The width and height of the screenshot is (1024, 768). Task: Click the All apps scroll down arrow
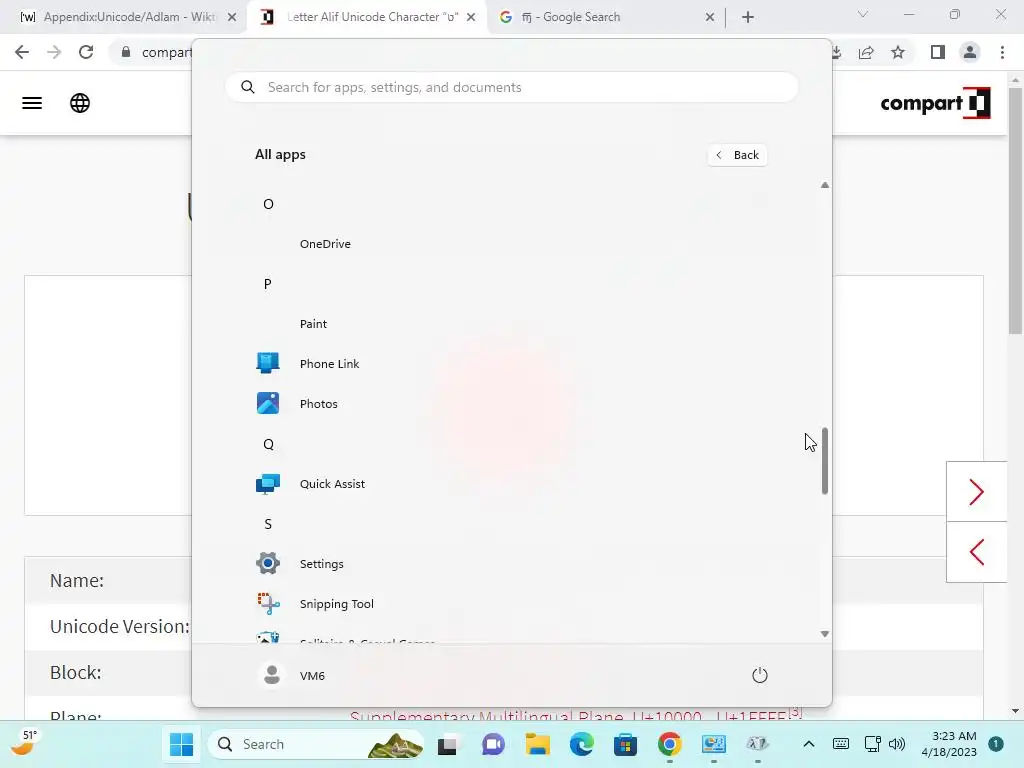825,633
